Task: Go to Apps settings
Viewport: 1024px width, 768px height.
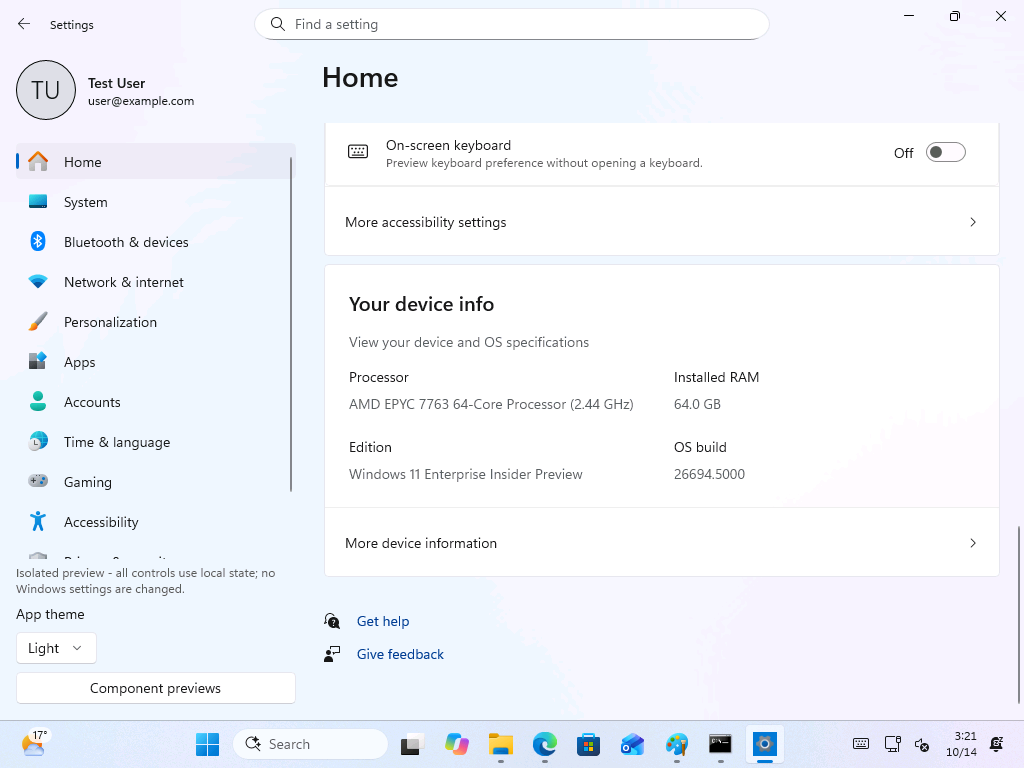Action: click(155, 361)
